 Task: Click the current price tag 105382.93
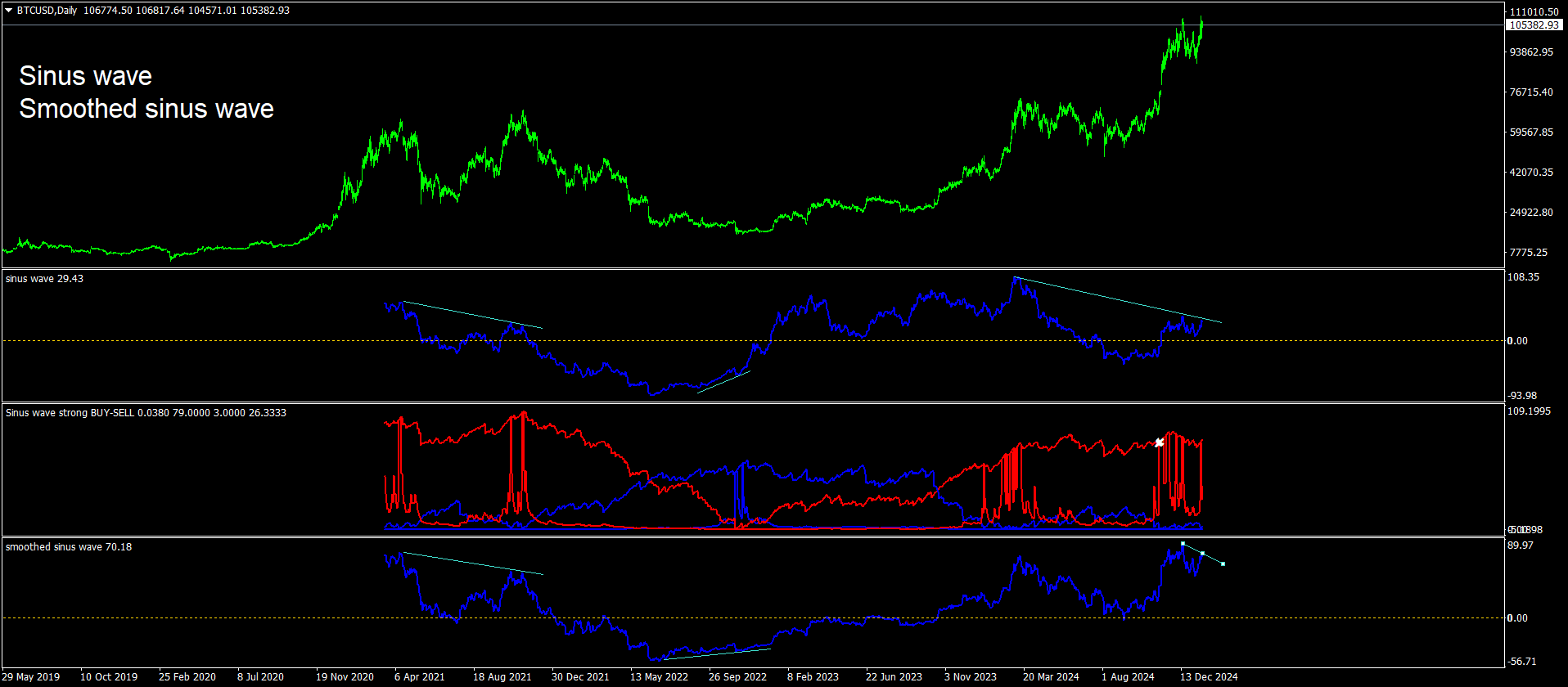coord(1534,25)
